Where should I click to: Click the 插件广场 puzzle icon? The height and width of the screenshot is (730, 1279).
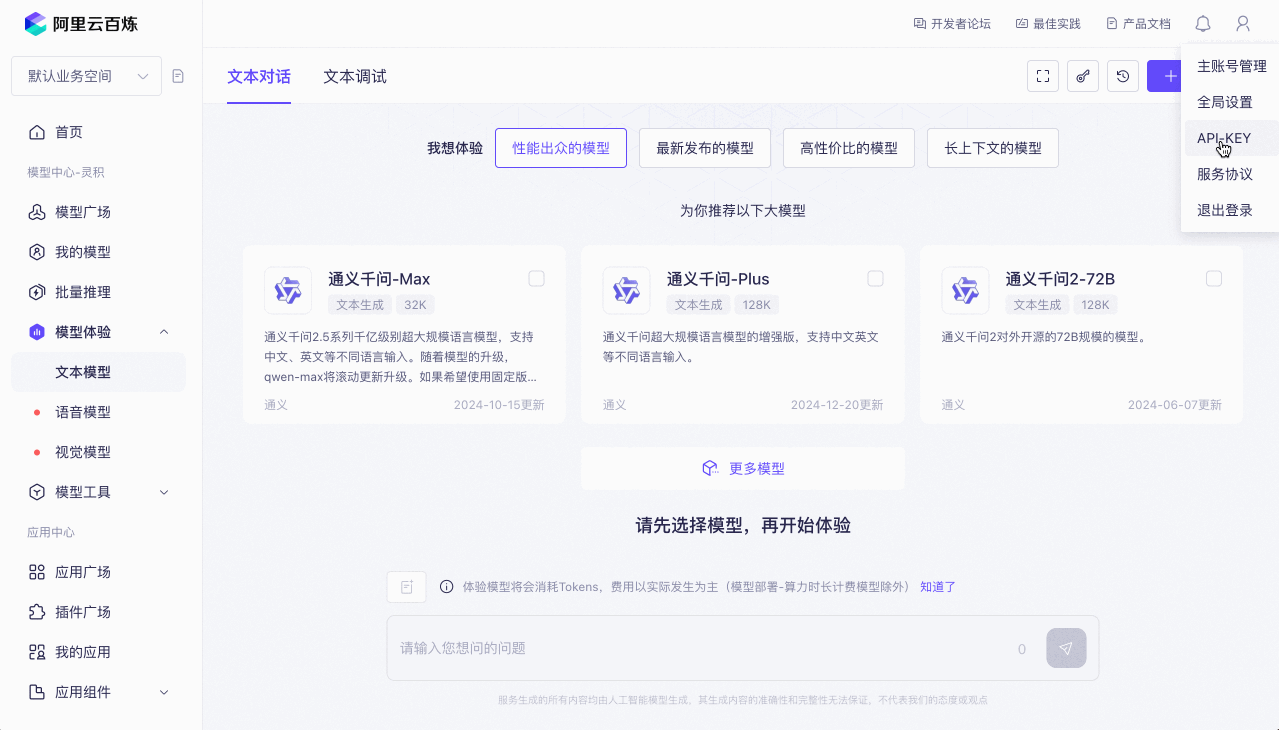(x=37, y=612)
